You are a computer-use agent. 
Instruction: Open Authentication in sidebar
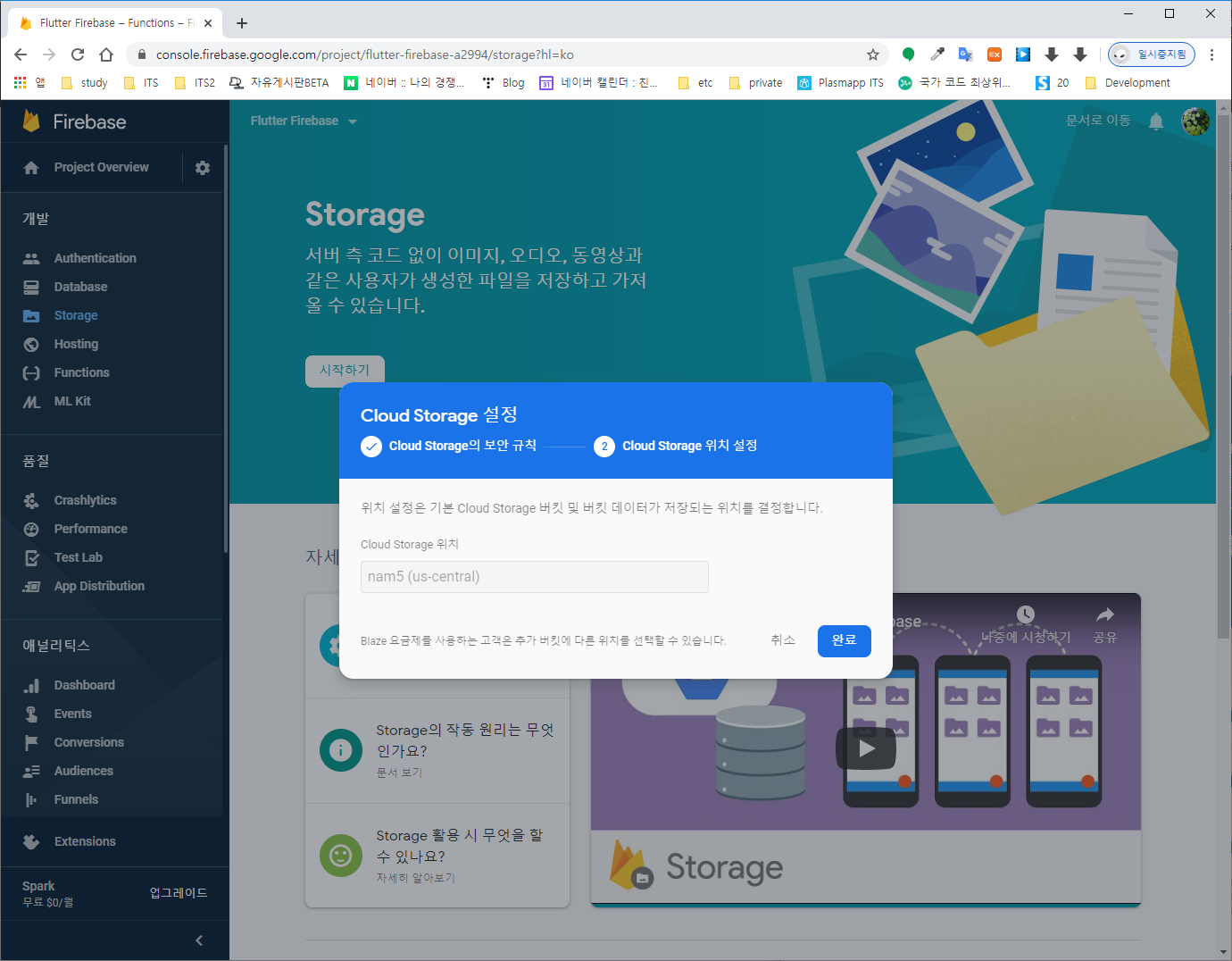tap(95, 258)
